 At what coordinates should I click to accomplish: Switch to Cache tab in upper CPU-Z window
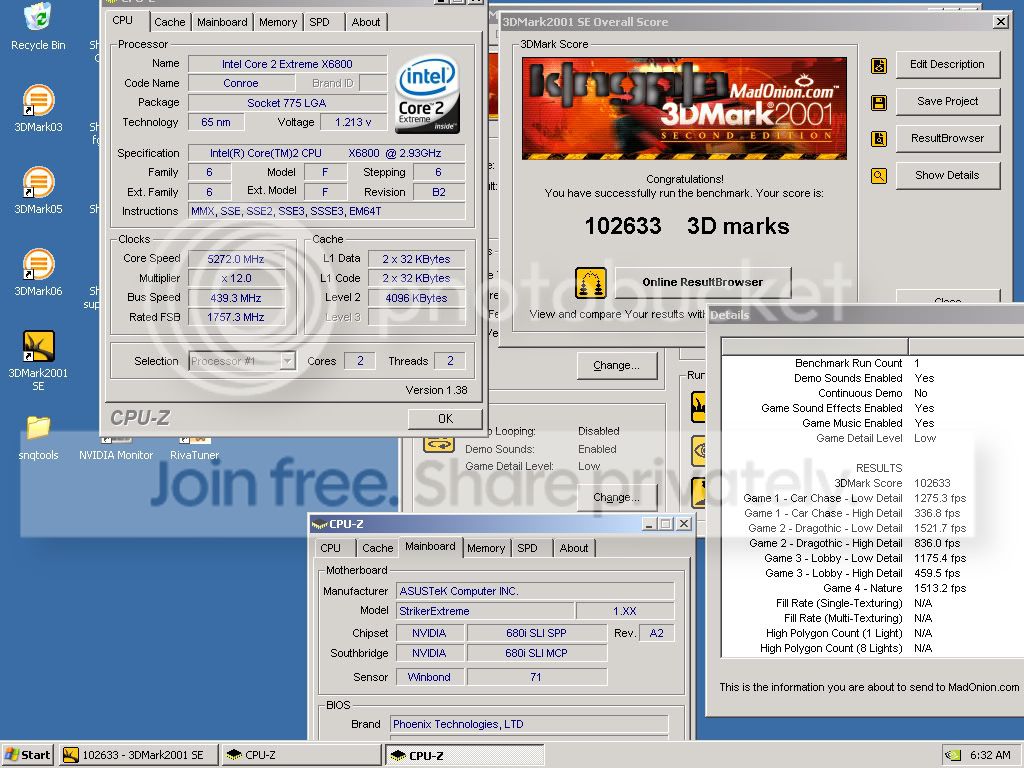170,22
